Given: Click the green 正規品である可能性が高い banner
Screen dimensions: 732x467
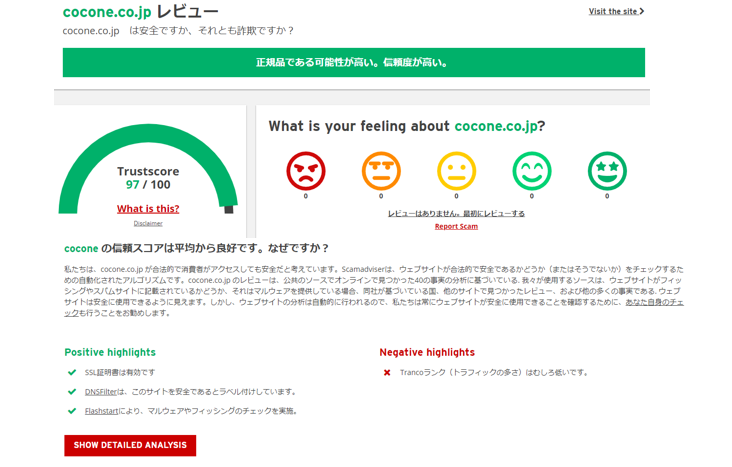Looking at the screenshot, I should [353, 62].
